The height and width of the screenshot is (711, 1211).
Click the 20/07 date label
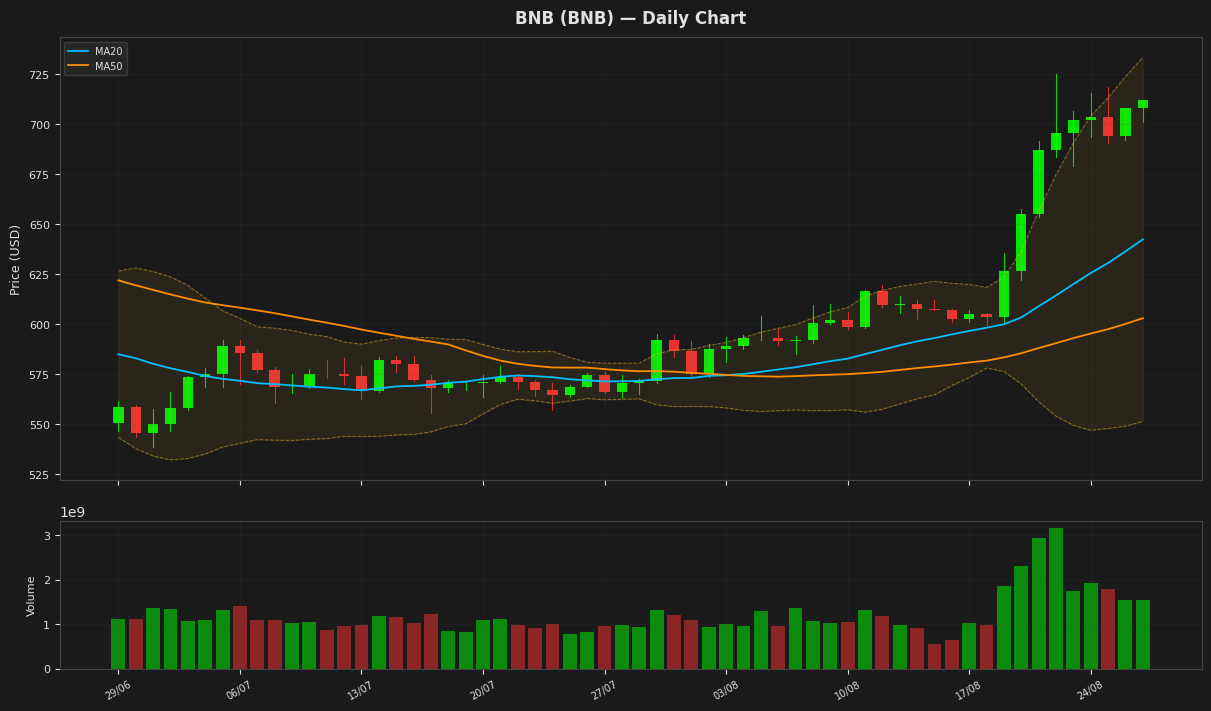[x=482, y=690]
